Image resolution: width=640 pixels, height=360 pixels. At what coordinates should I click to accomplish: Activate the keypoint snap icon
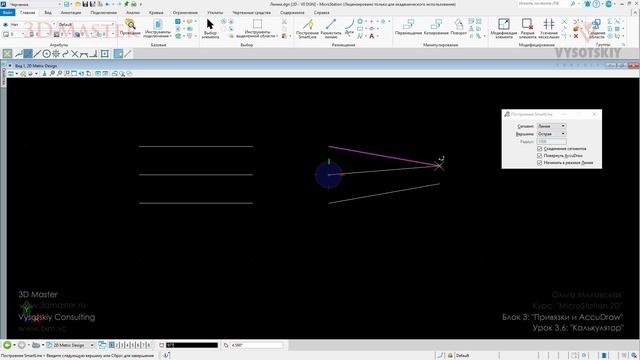[x=27, y=53]
